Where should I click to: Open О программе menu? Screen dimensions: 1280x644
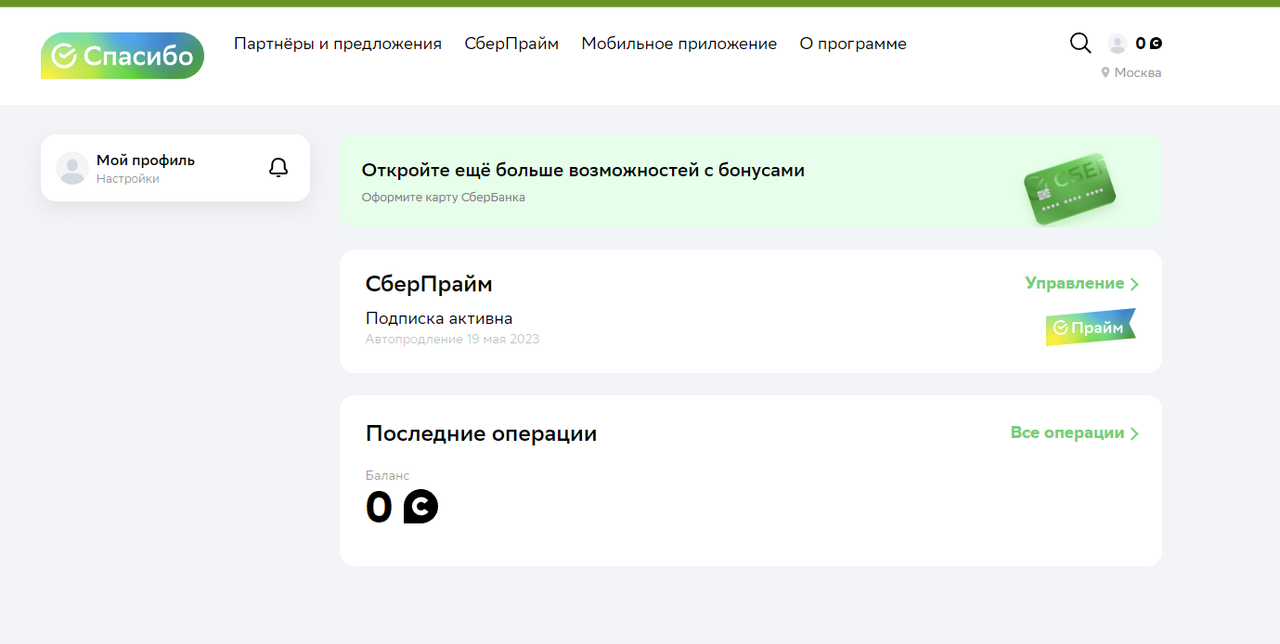point(853,44)
